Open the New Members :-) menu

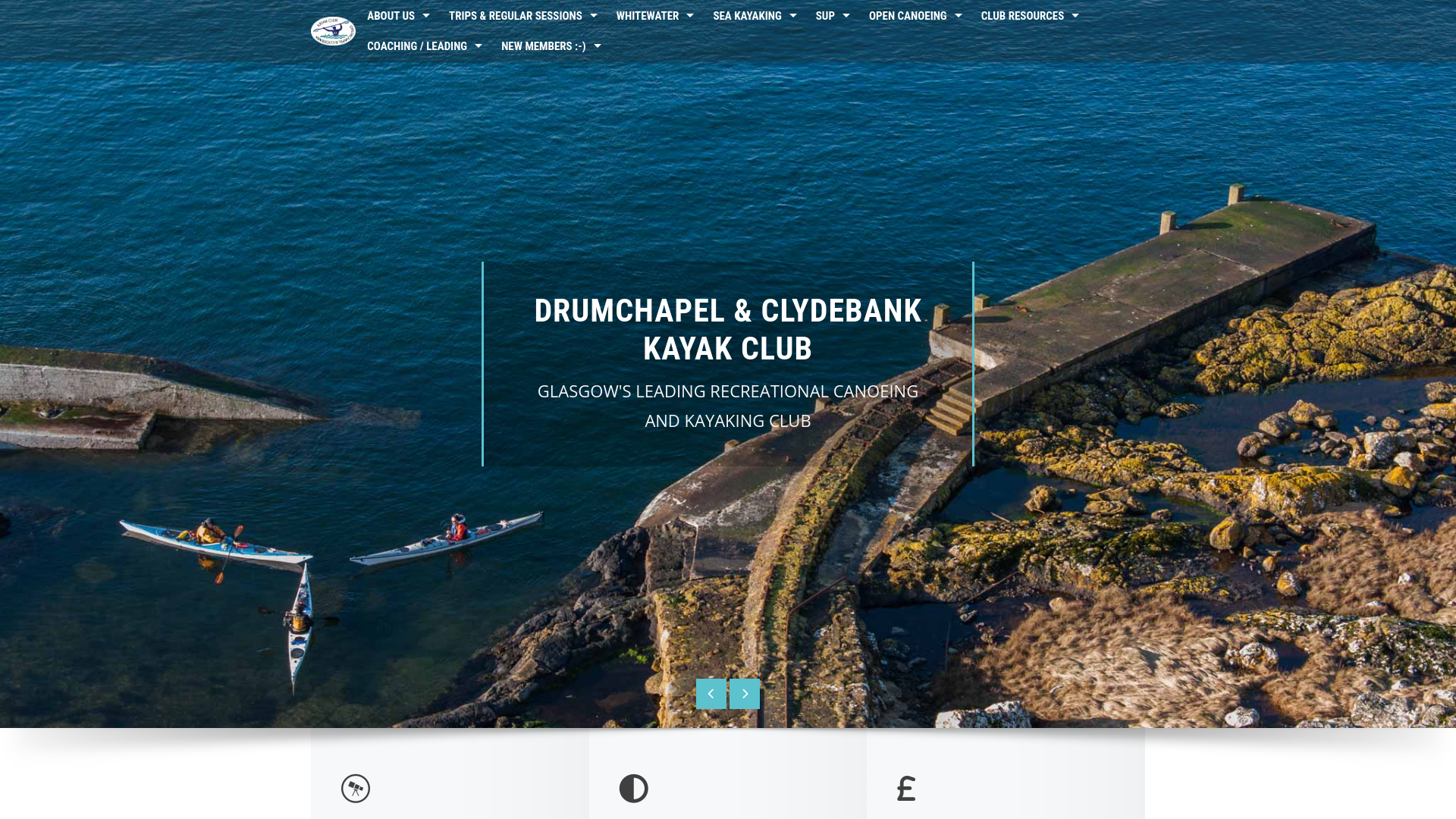[544, 46]
